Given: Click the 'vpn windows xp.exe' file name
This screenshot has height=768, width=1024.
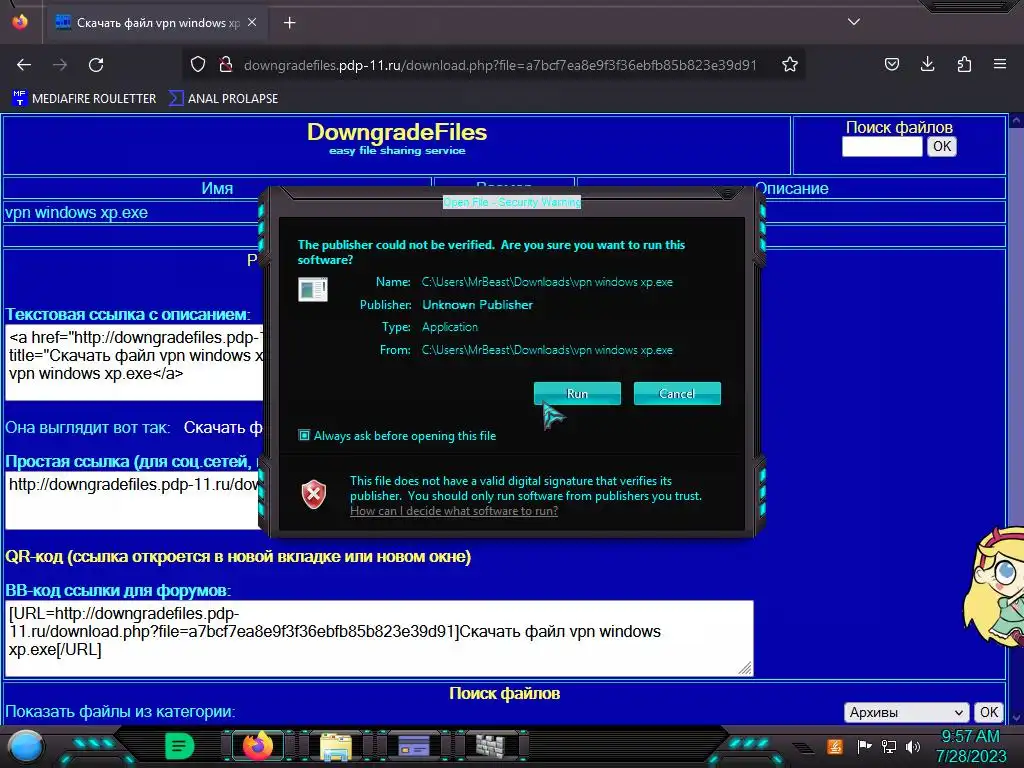Looking at the screenshot, I should [76, 212].
